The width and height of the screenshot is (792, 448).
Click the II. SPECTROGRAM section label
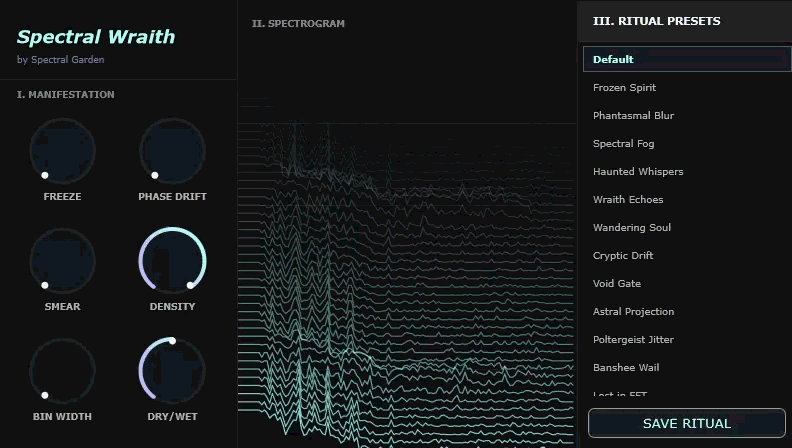click(x=299, y=24)
